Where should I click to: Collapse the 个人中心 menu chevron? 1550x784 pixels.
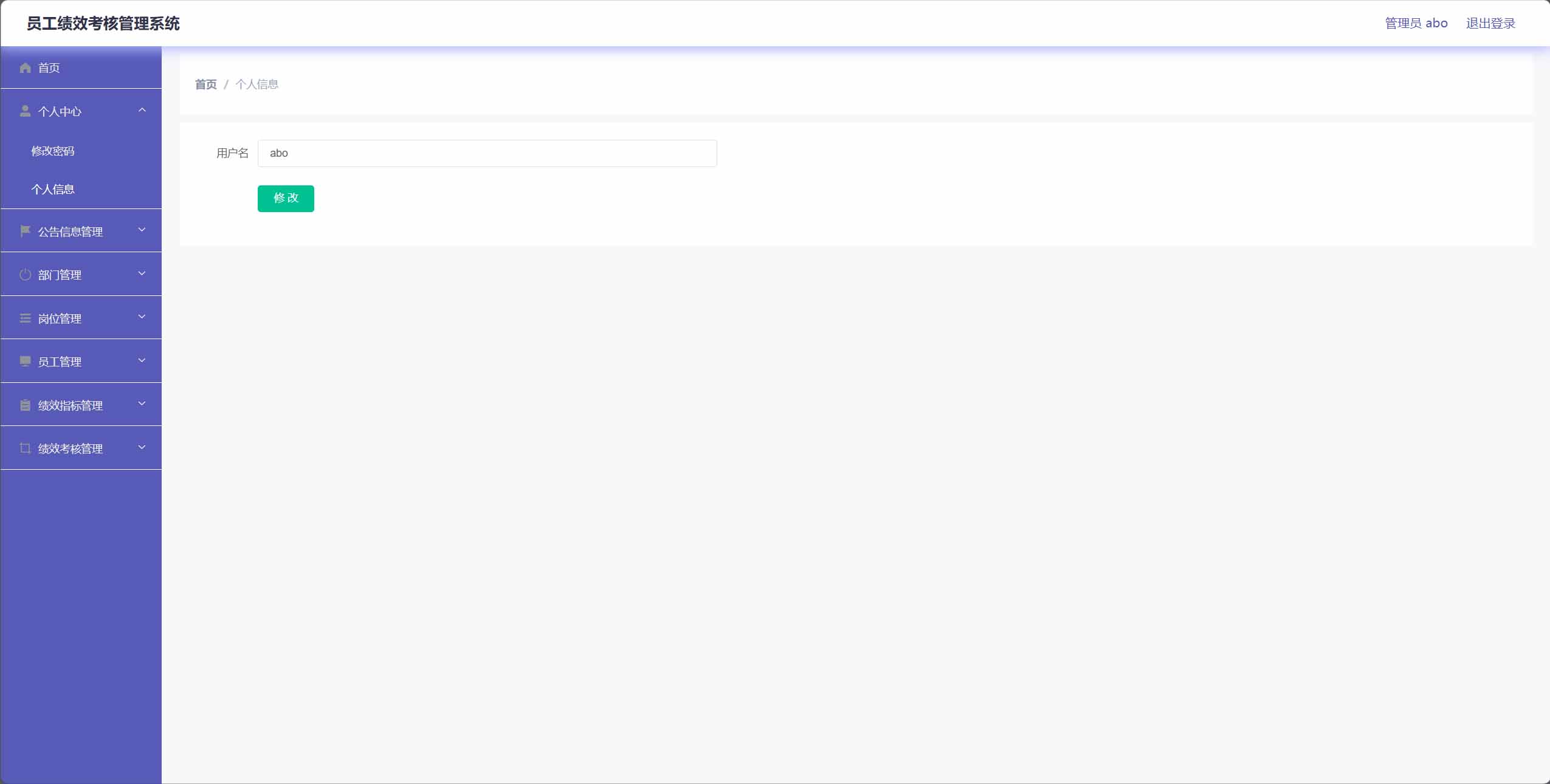(x=142, y=110)
